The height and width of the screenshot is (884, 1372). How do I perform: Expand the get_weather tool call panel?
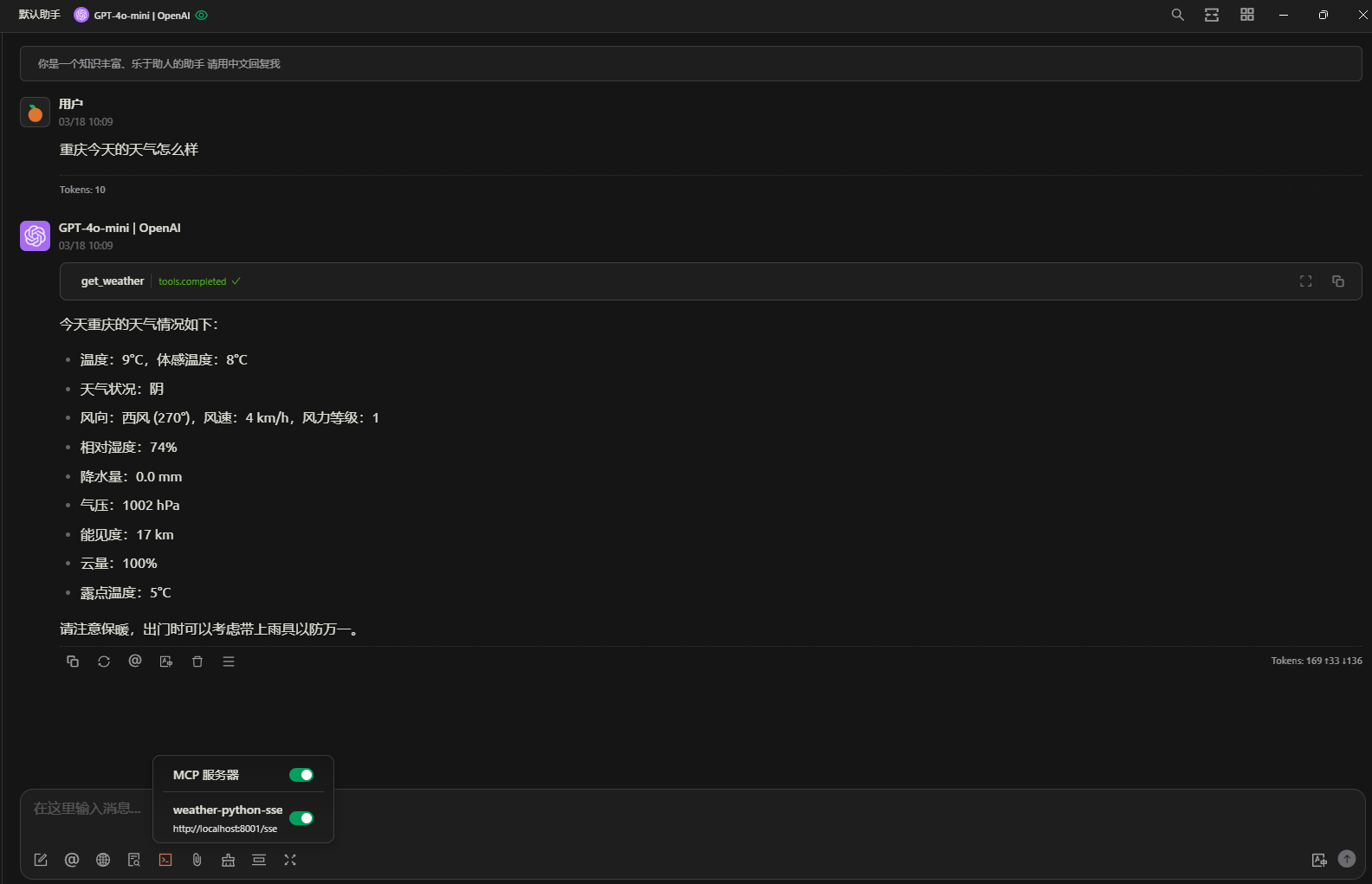point(710,281)
